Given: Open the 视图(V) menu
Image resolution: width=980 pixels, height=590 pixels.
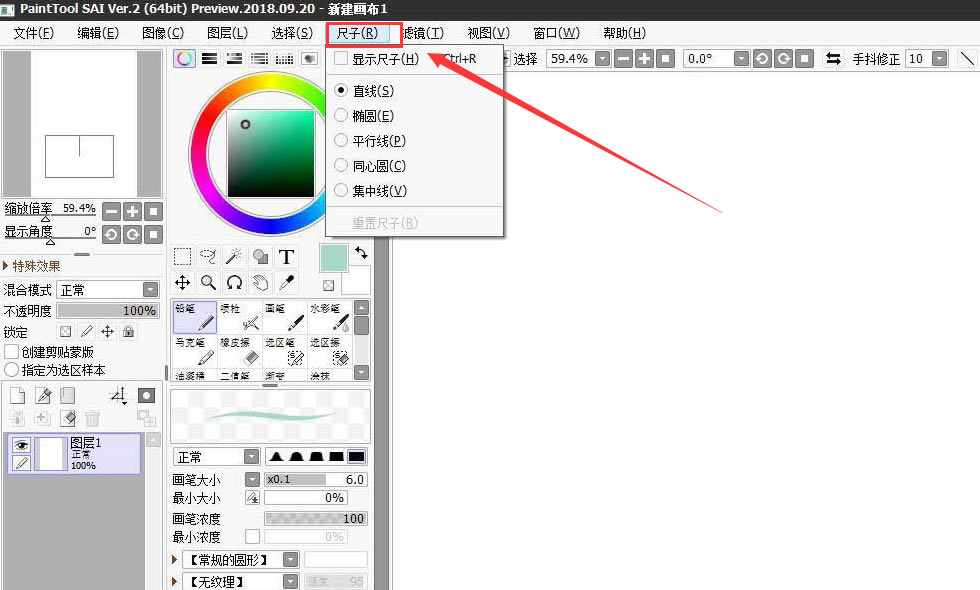Looking at the screenshot, I should tap(489, 33).
